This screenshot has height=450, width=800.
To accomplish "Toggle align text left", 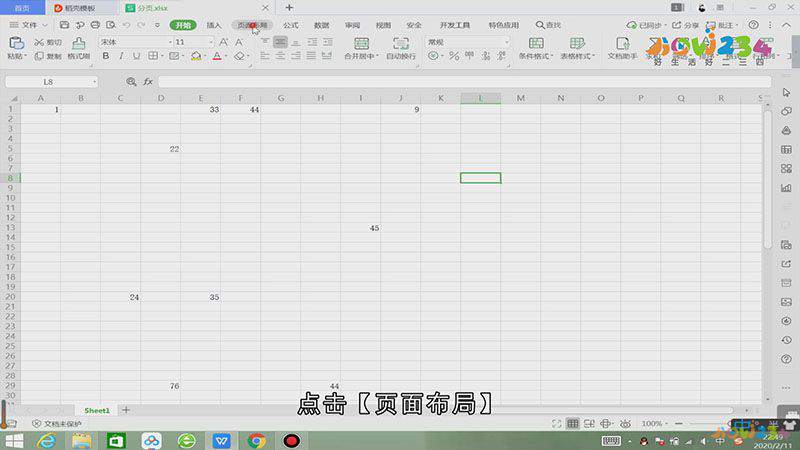I will pyautogui.click(x=265, y=56).
